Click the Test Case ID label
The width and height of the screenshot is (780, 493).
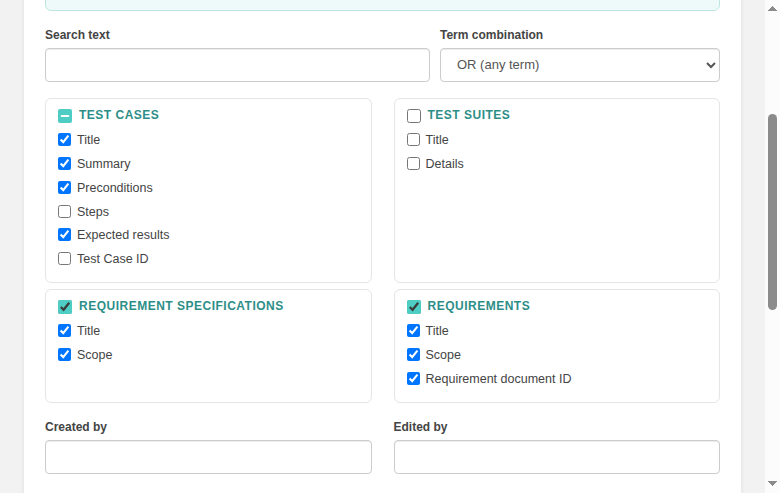pyautogui.click(x=113, y=259)
